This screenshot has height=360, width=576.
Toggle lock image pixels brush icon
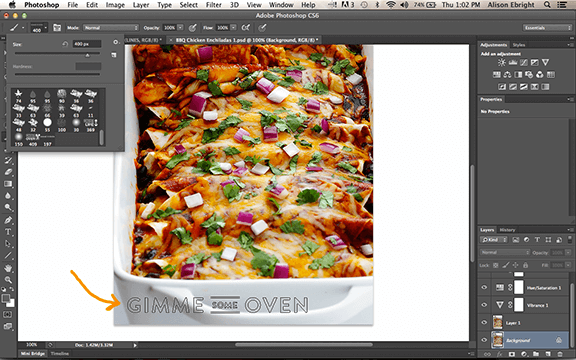[505, 265]
